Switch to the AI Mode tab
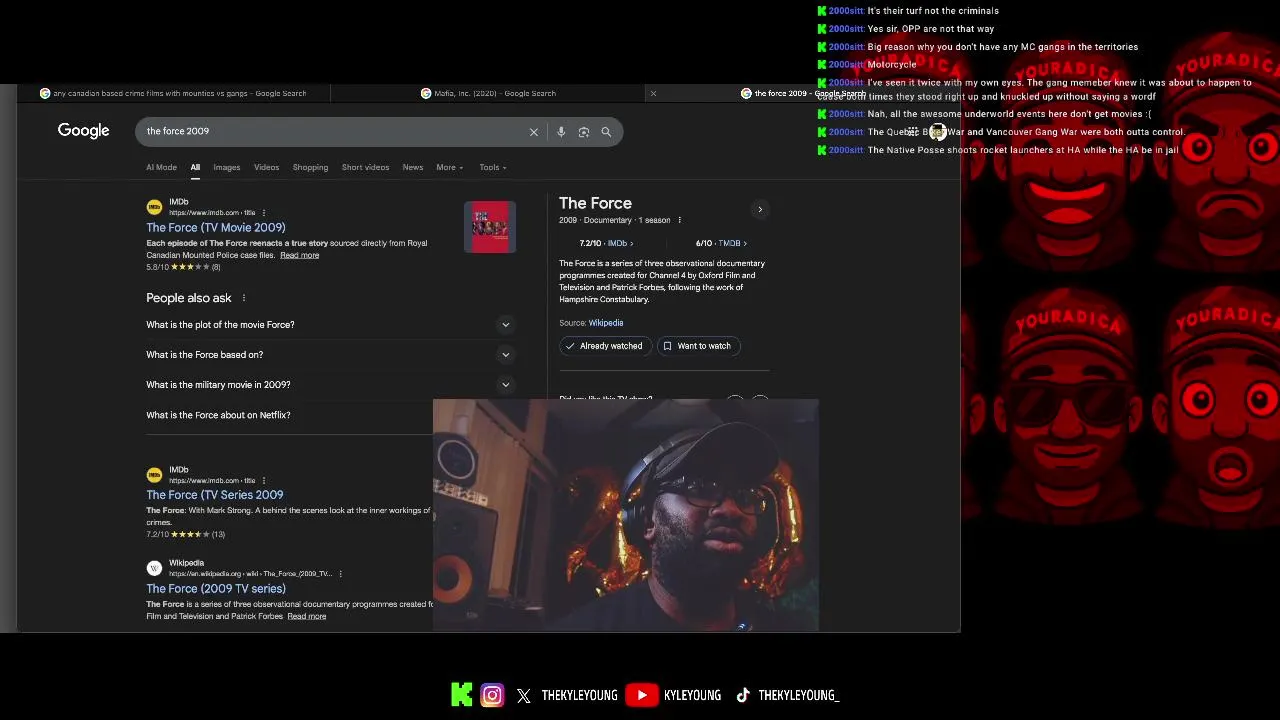 point(161,168)
